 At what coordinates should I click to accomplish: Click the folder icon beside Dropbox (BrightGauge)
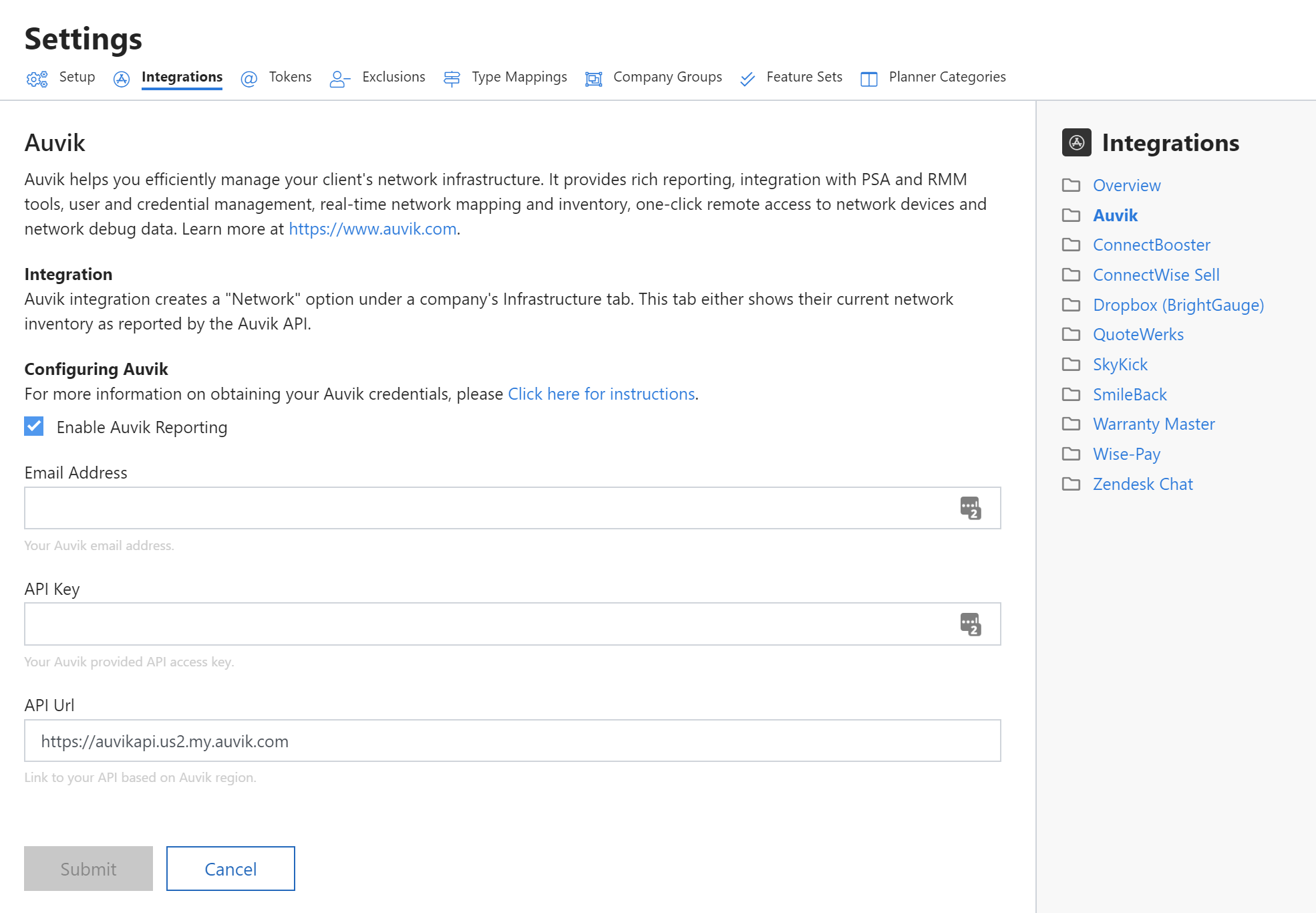pos(1072,305)
